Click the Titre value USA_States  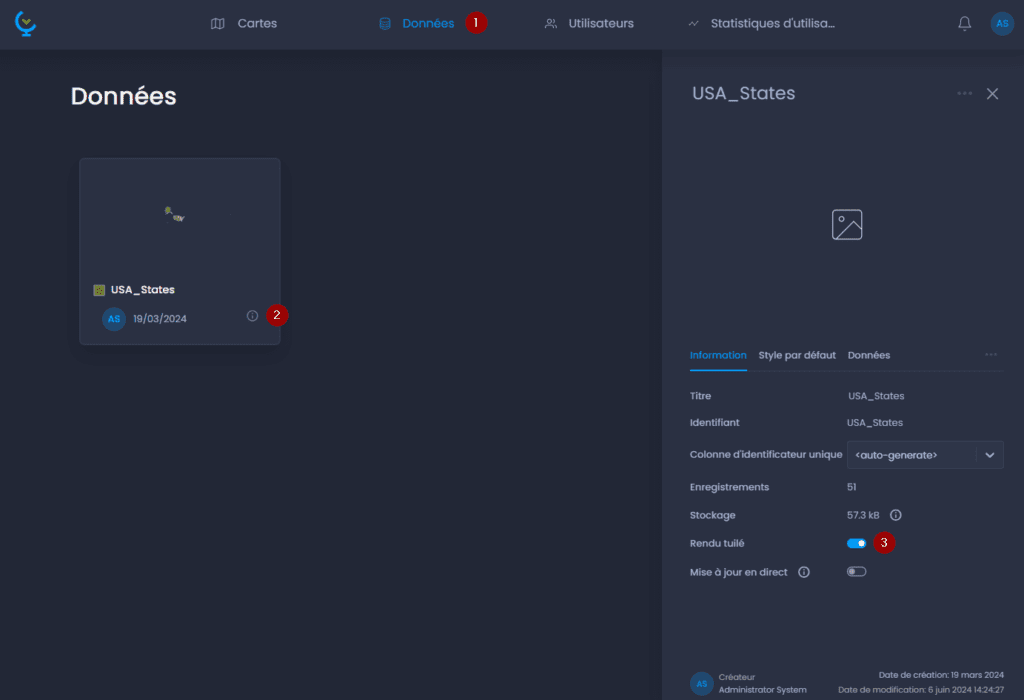876,396
